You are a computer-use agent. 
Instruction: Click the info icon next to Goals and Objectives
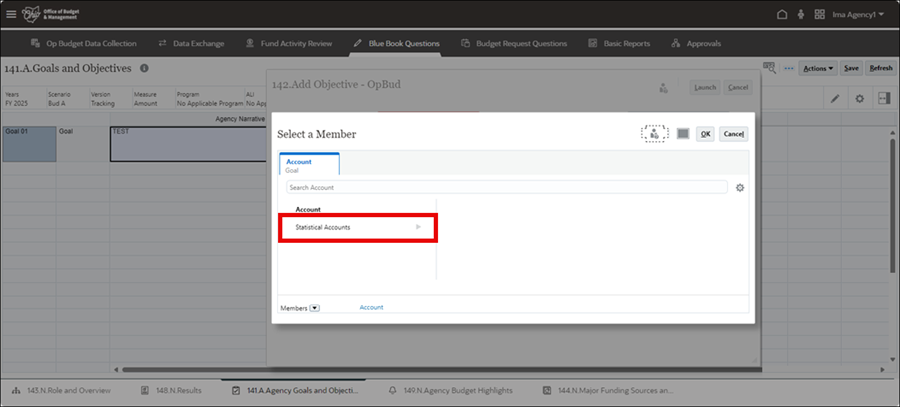point(144,68)
